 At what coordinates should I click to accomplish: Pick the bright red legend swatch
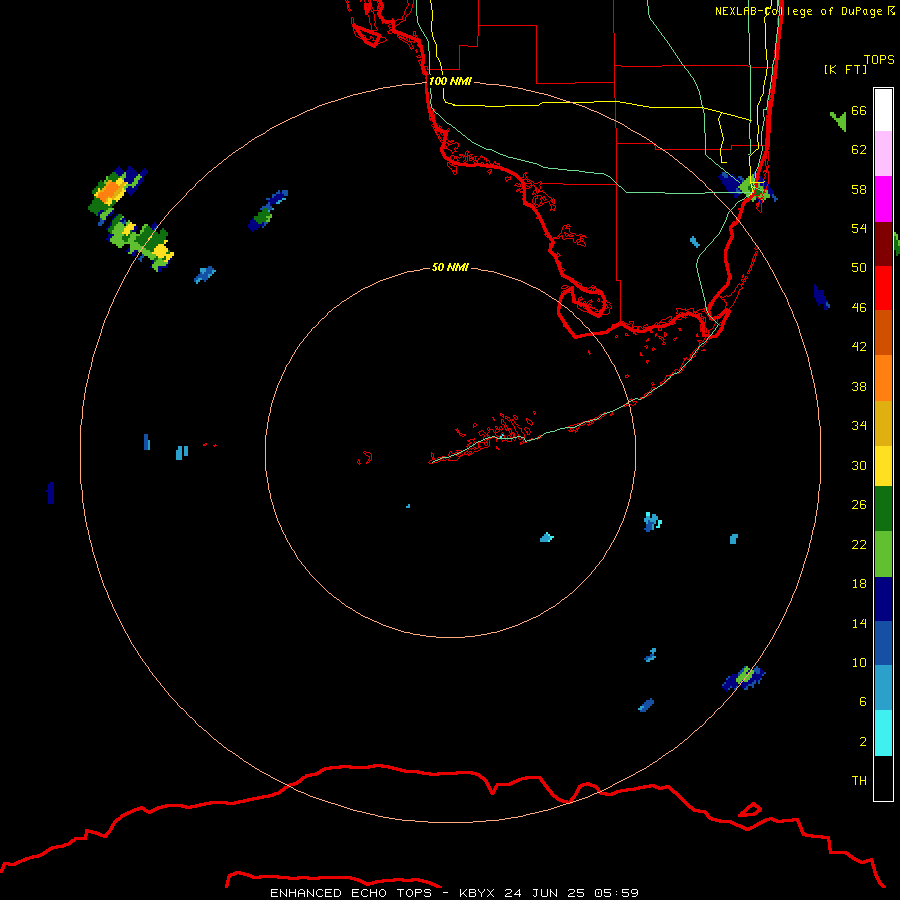pos(883,288)
